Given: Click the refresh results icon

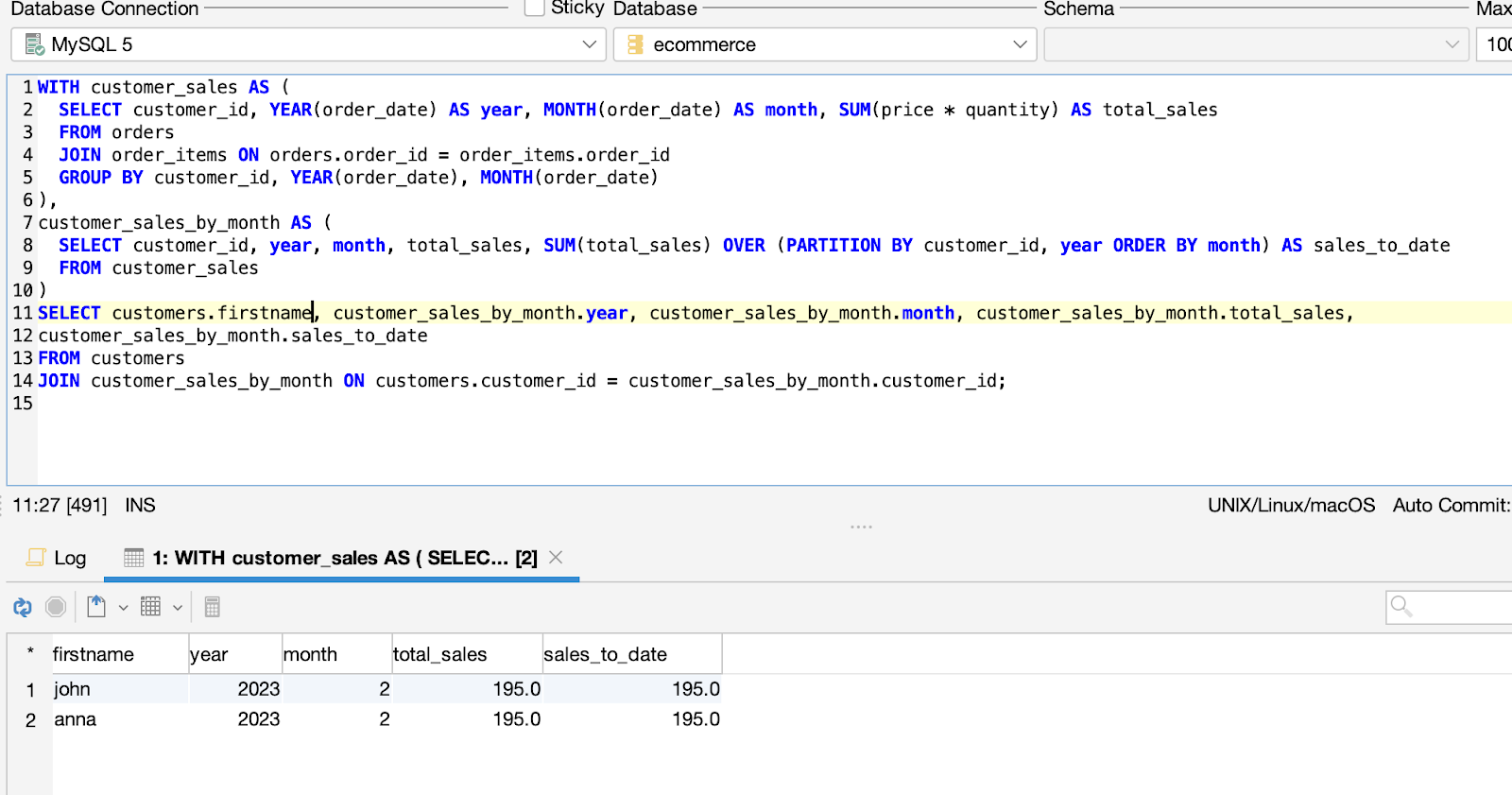Looking at the screenshot, I should tap(23, 607).
